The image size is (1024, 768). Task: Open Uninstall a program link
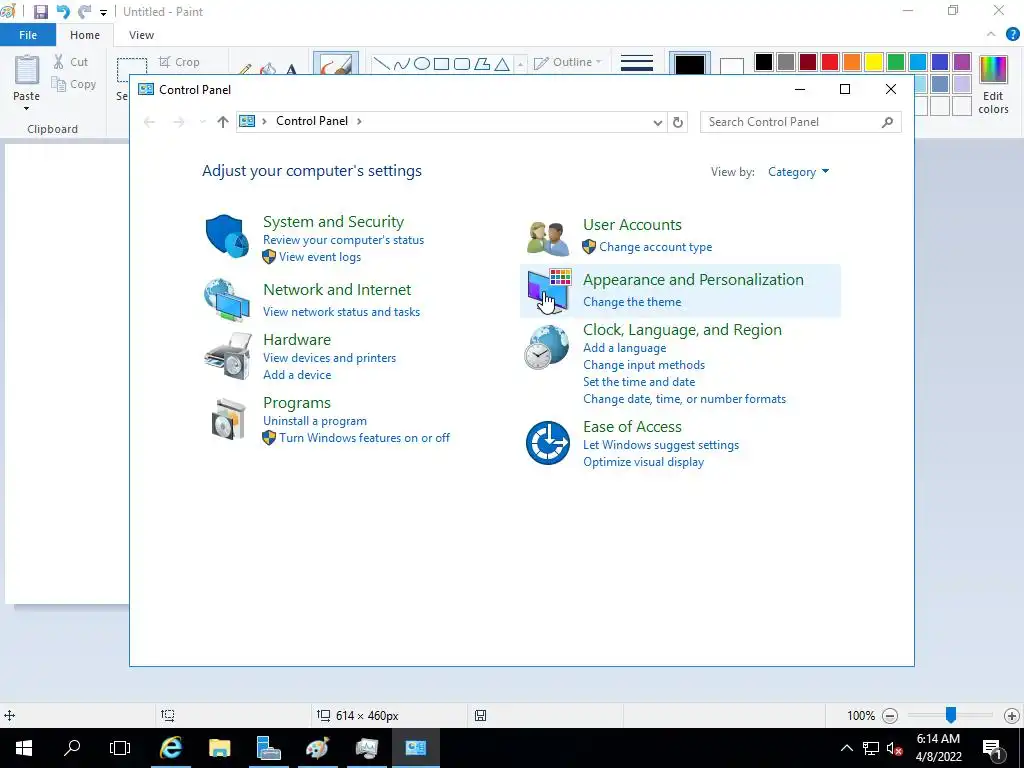pos(315,421)
